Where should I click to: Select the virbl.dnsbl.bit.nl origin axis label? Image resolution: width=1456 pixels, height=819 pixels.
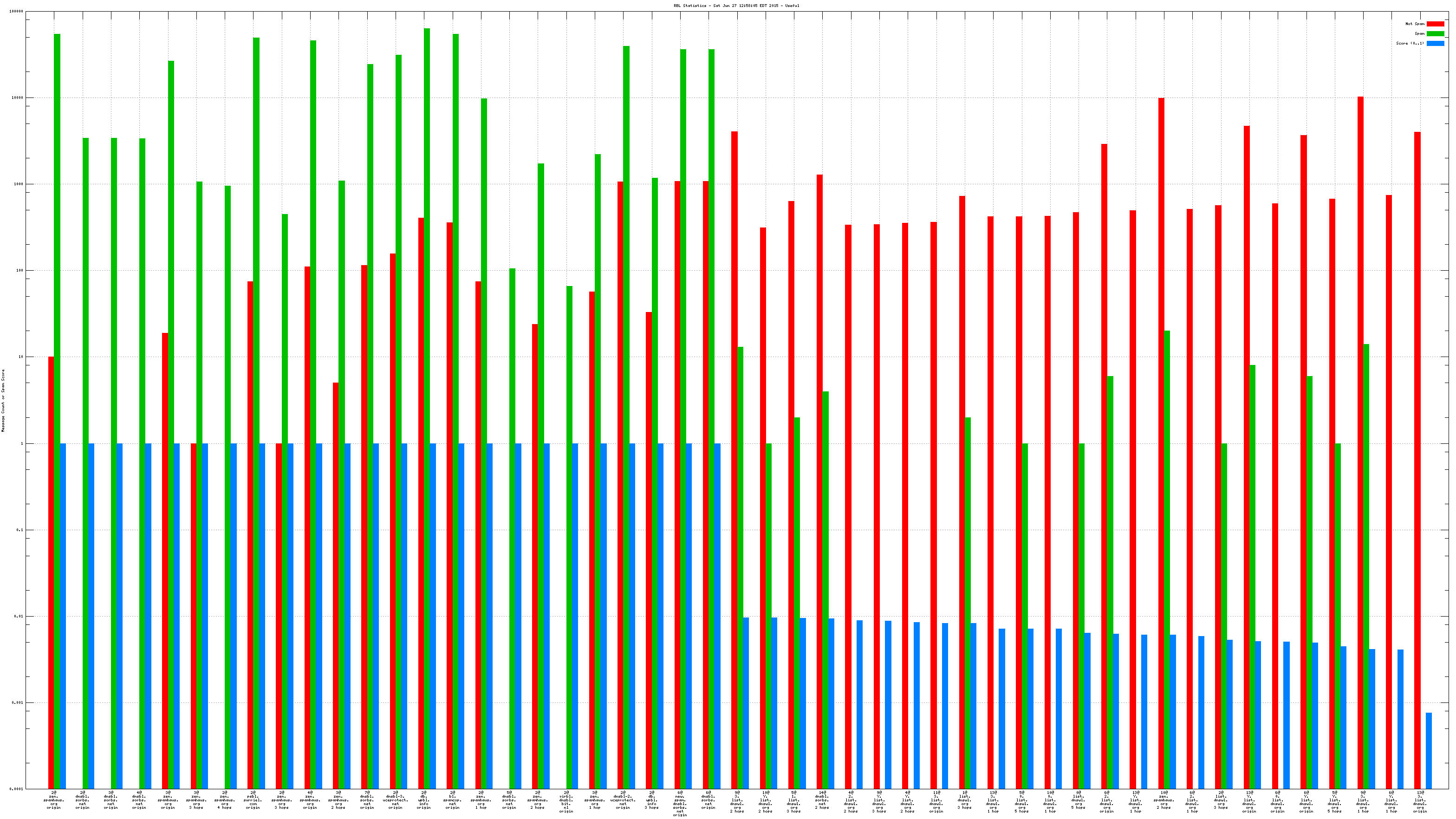coord(566,802)
